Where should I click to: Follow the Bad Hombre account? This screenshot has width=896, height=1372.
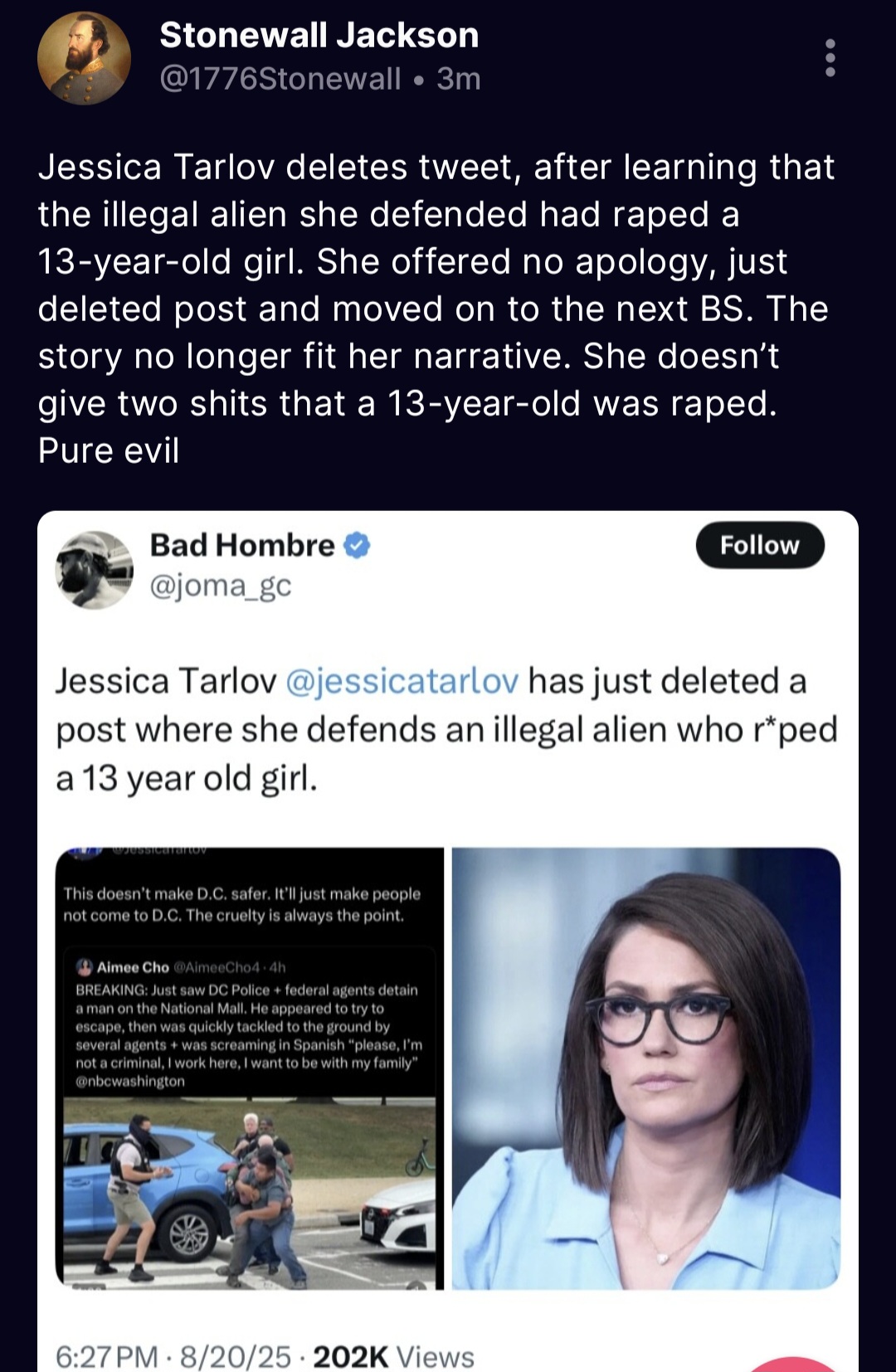(x=760, y=545)
